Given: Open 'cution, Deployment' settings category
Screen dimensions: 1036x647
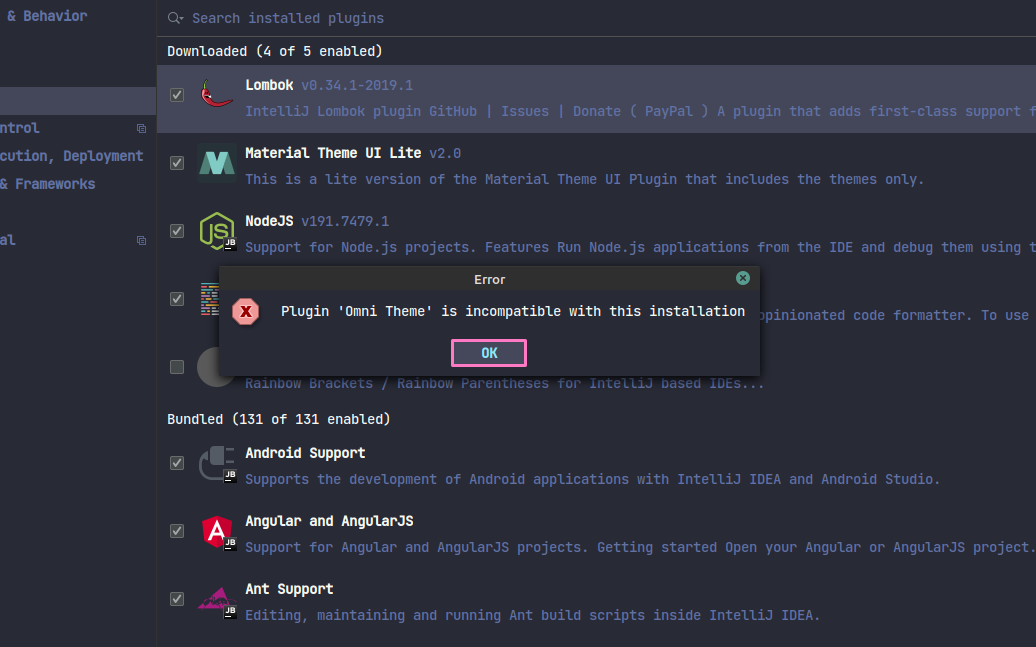Looking at the screenshot, I should (71, 156).
